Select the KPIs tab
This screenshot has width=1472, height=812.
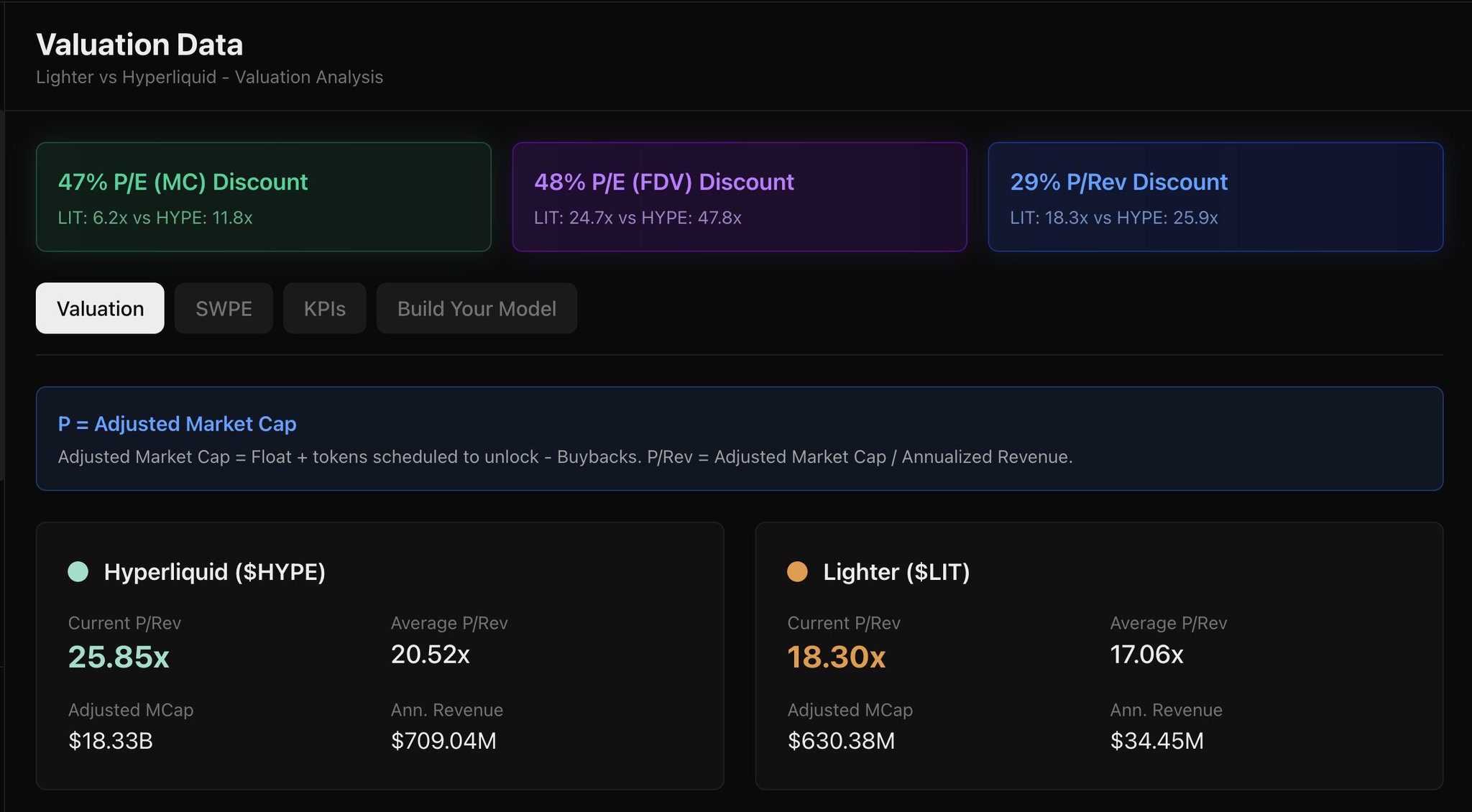(x=324, y=308)
